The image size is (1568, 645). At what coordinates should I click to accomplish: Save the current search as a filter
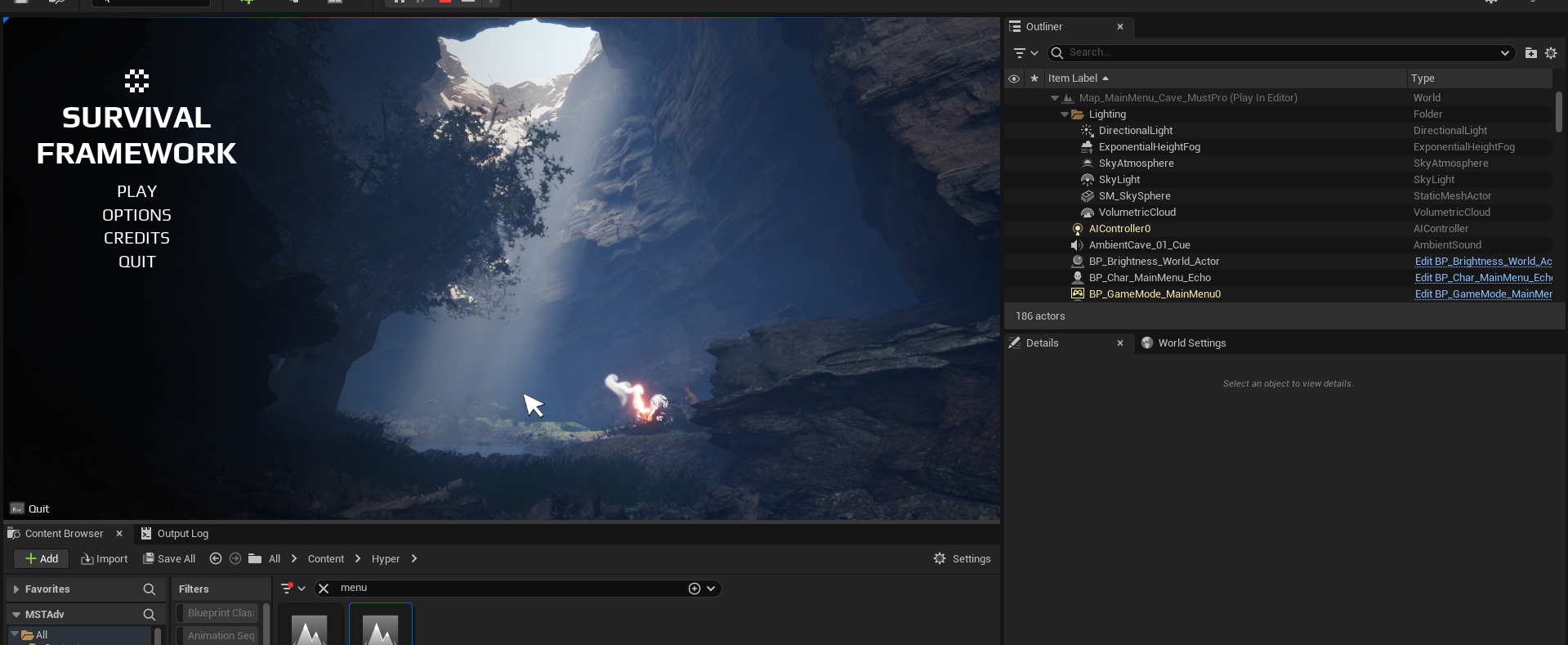pos(695,589)
